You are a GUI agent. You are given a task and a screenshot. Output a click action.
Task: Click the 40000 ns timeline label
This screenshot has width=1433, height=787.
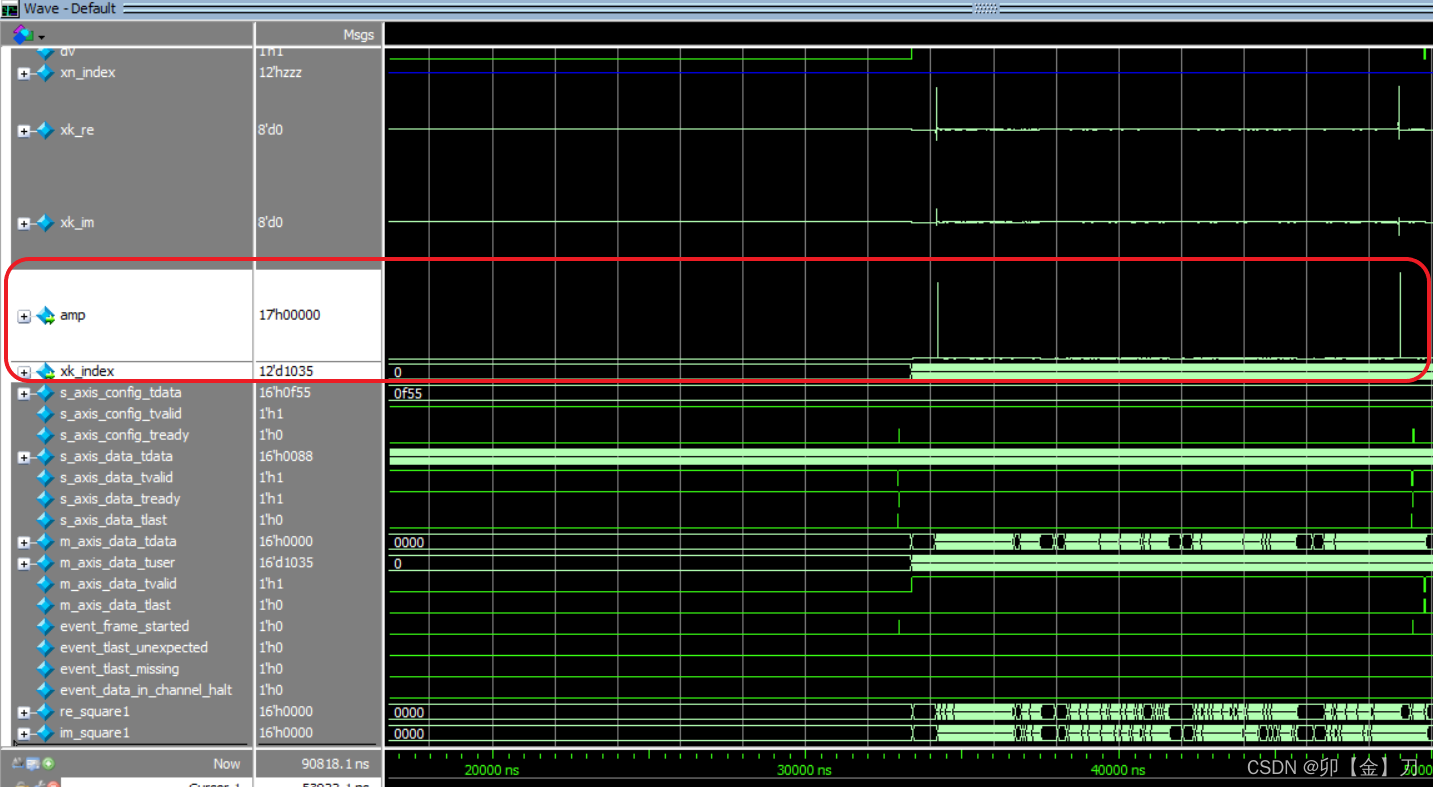[1118, 770]
